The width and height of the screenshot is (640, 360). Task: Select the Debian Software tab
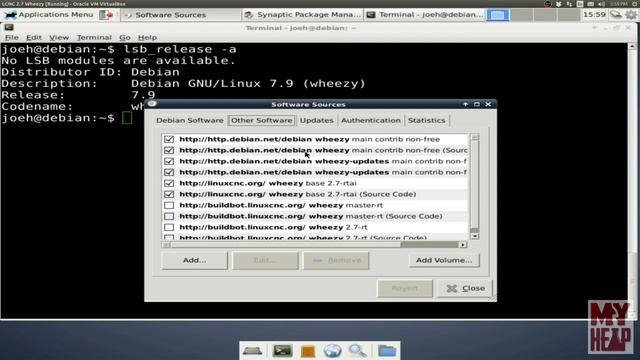(x=190, y=120)
